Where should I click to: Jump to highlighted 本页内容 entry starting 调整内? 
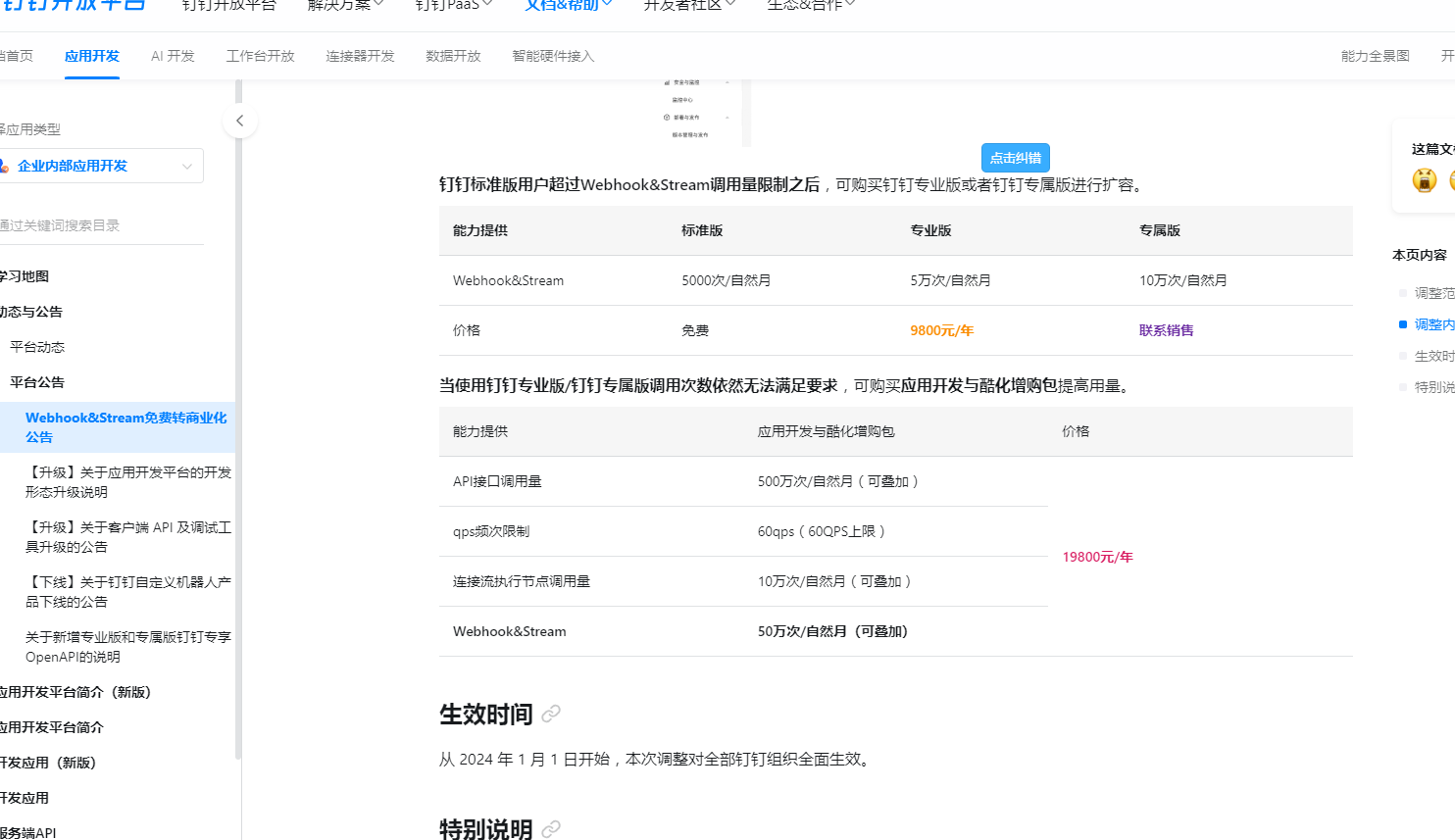pos(1434,324)
